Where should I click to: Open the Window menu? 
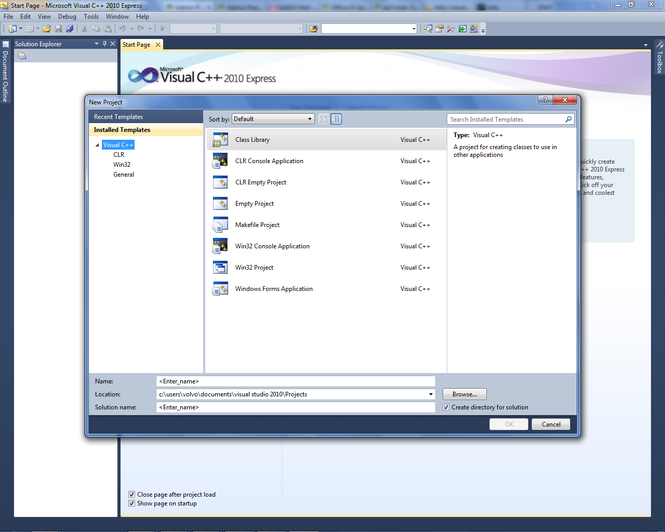coord(117,17)
